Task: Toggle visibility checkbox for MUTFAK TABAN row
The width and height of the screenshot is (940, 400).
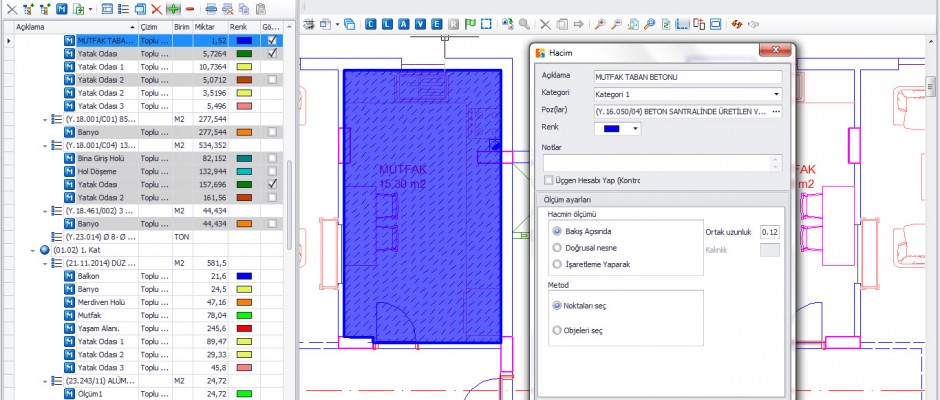Action: (272, 40)
